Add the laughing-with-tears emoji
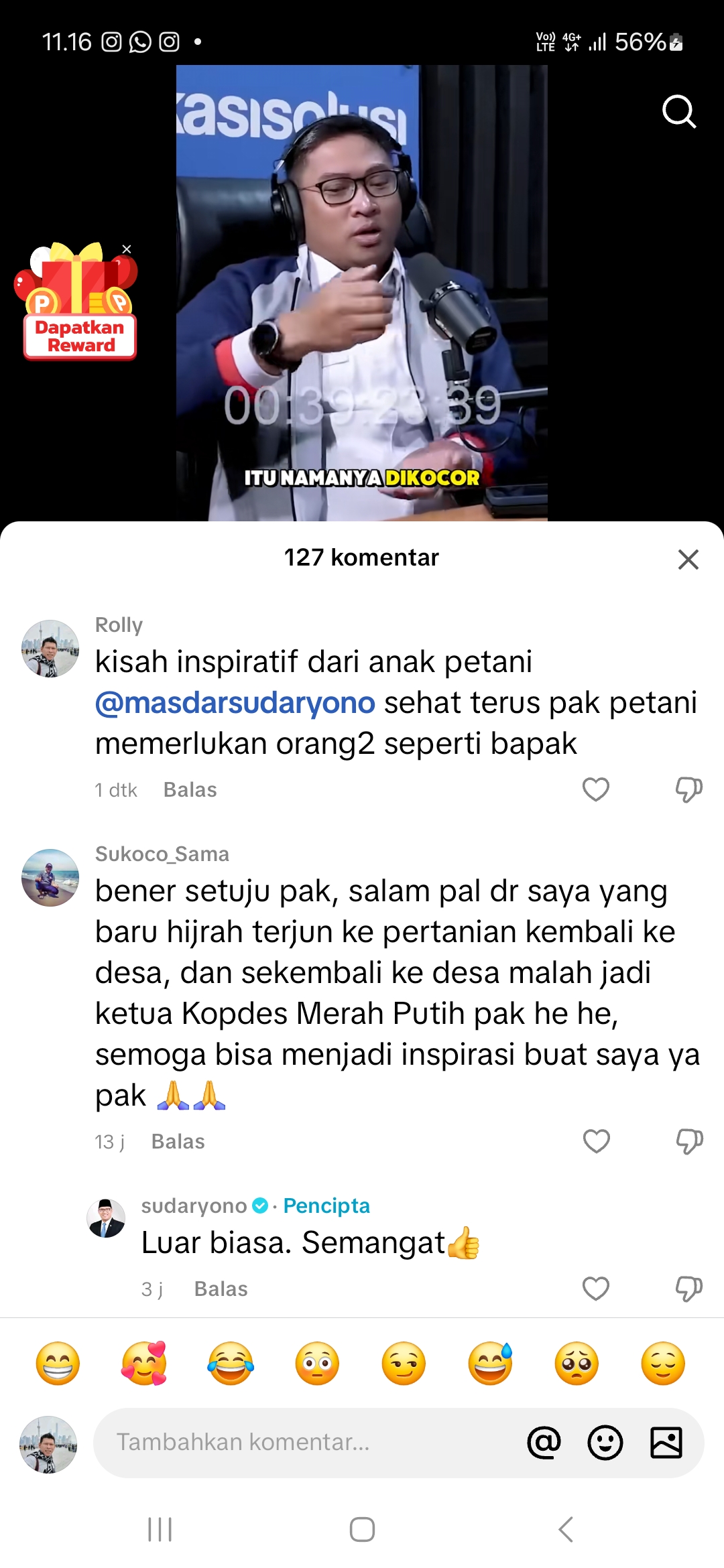724x1568 pixels. pos(231,1364)
